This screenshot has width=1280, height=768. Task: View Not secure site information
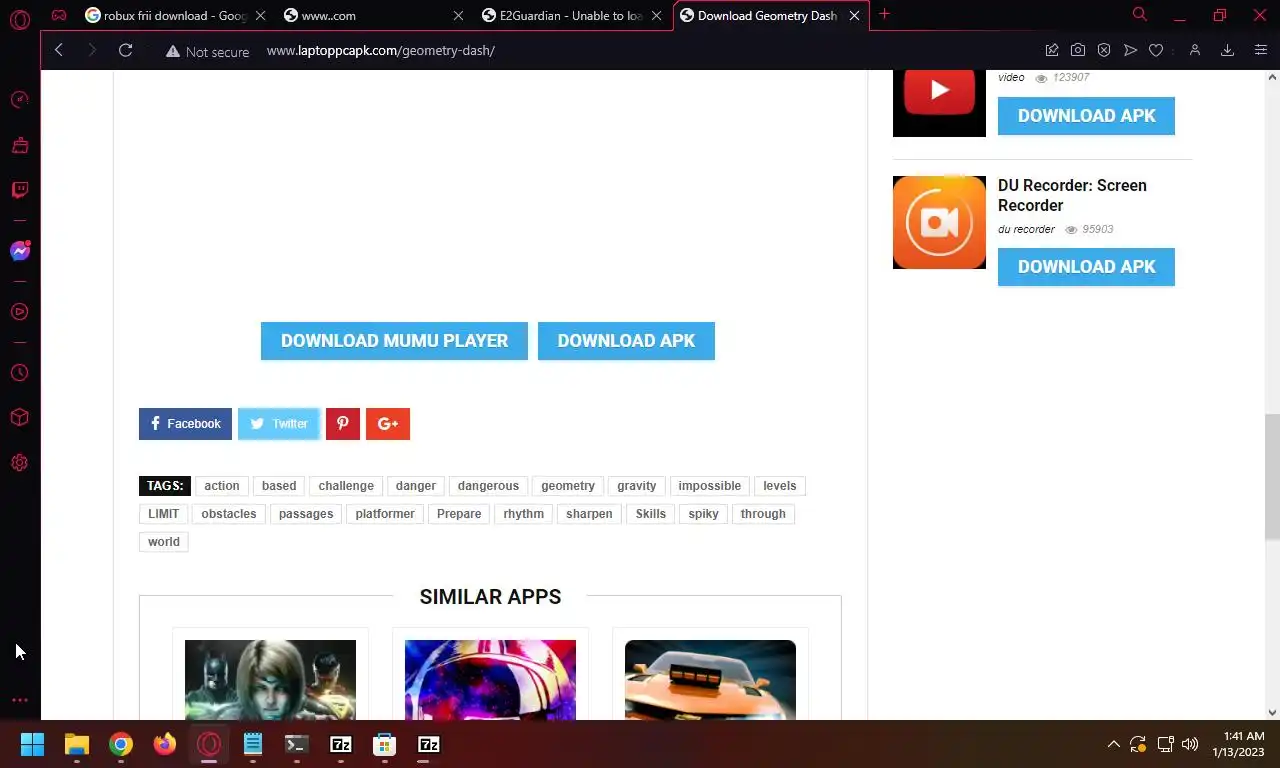(207, 51)
